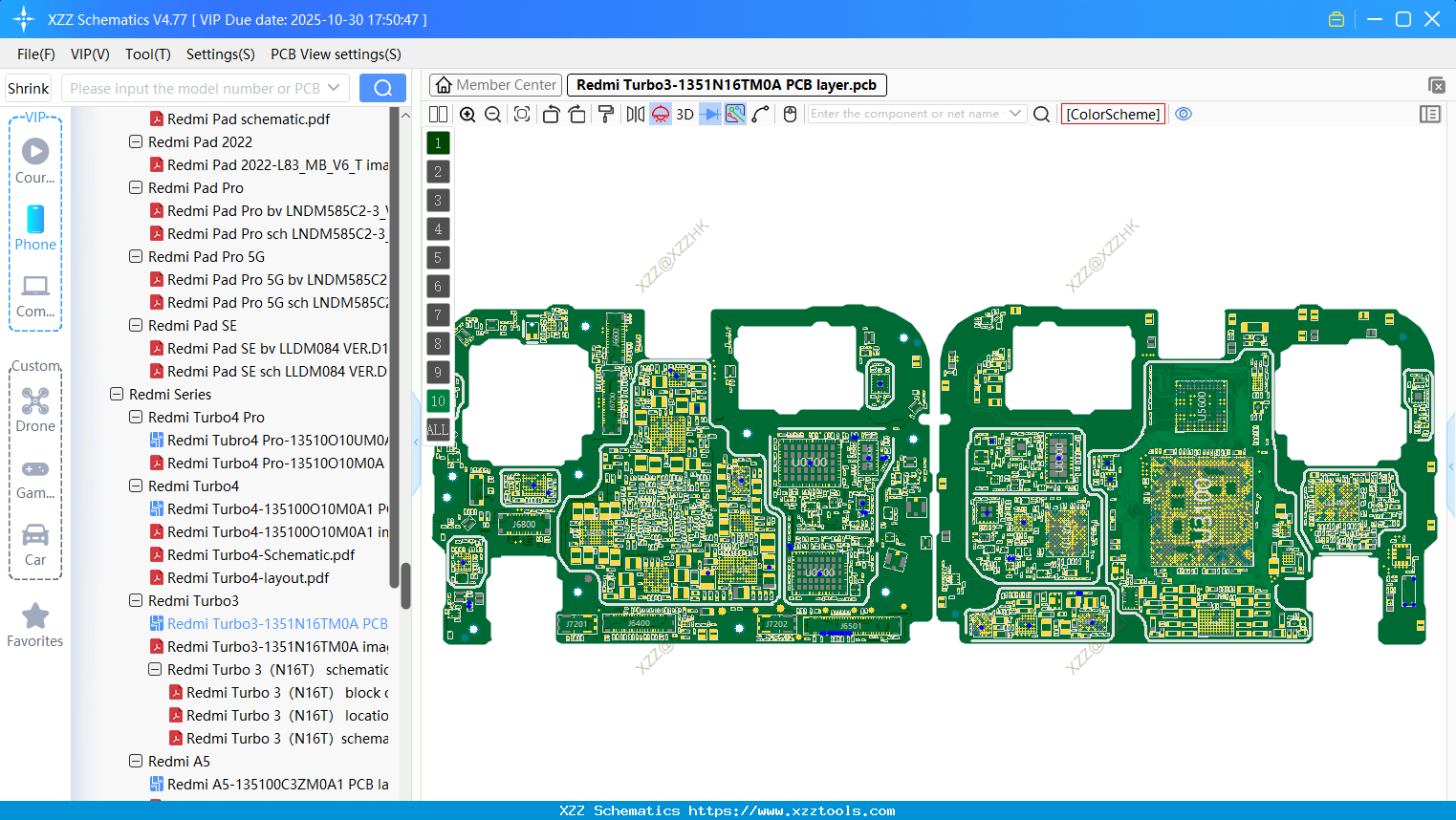
Task: Collapse the Redmi Turbo3 tree node
Action: tap(136, 600)
